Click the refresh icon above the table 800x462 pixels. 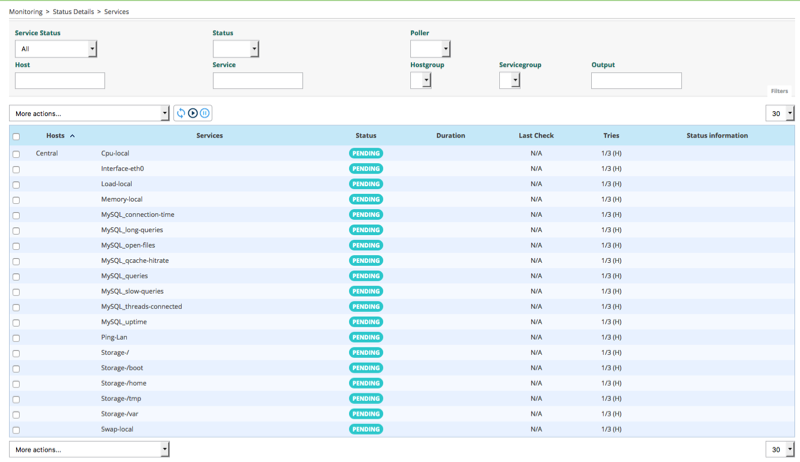point(181,113)
